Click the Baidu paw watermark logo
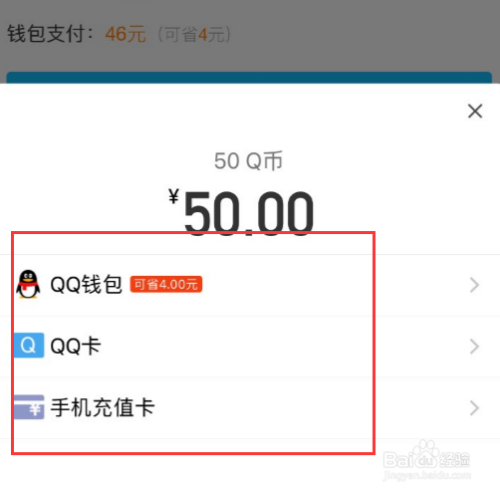Screen dimensions: 500x493 (426, 455)
